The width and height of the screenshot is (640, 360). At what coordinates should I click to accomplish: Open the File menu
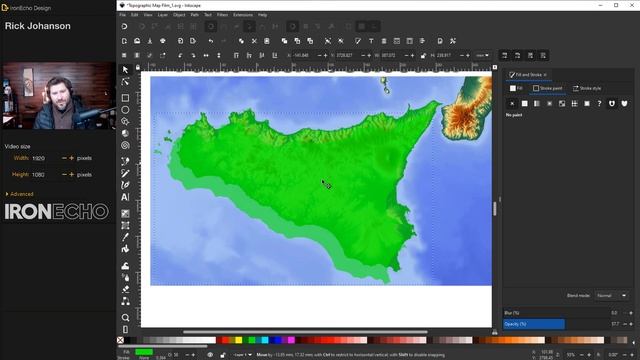pyautogui.click(x=122, y=15)
